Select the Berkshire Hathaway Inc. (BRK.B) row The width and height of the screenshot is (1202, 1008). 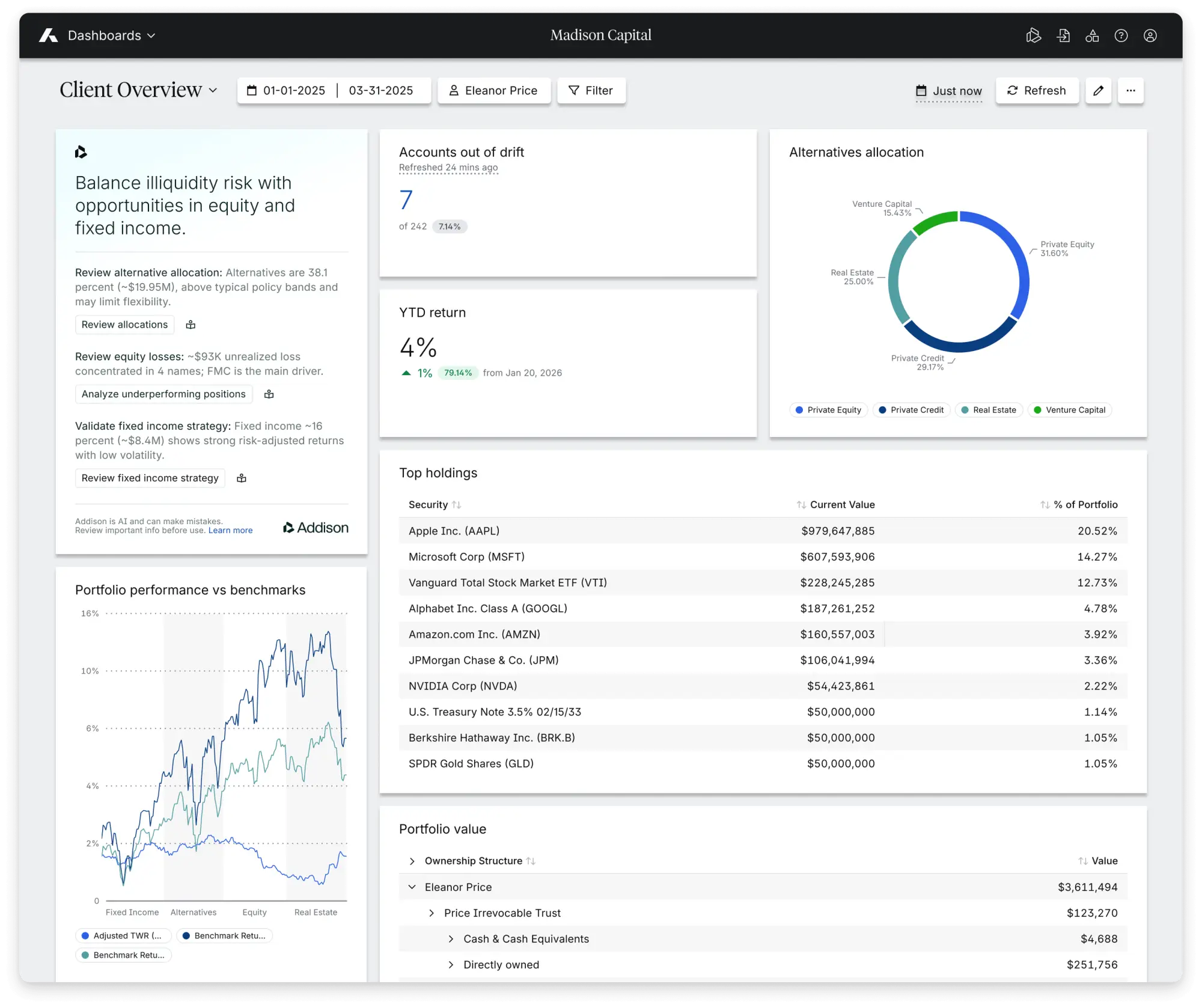(763, 738)
